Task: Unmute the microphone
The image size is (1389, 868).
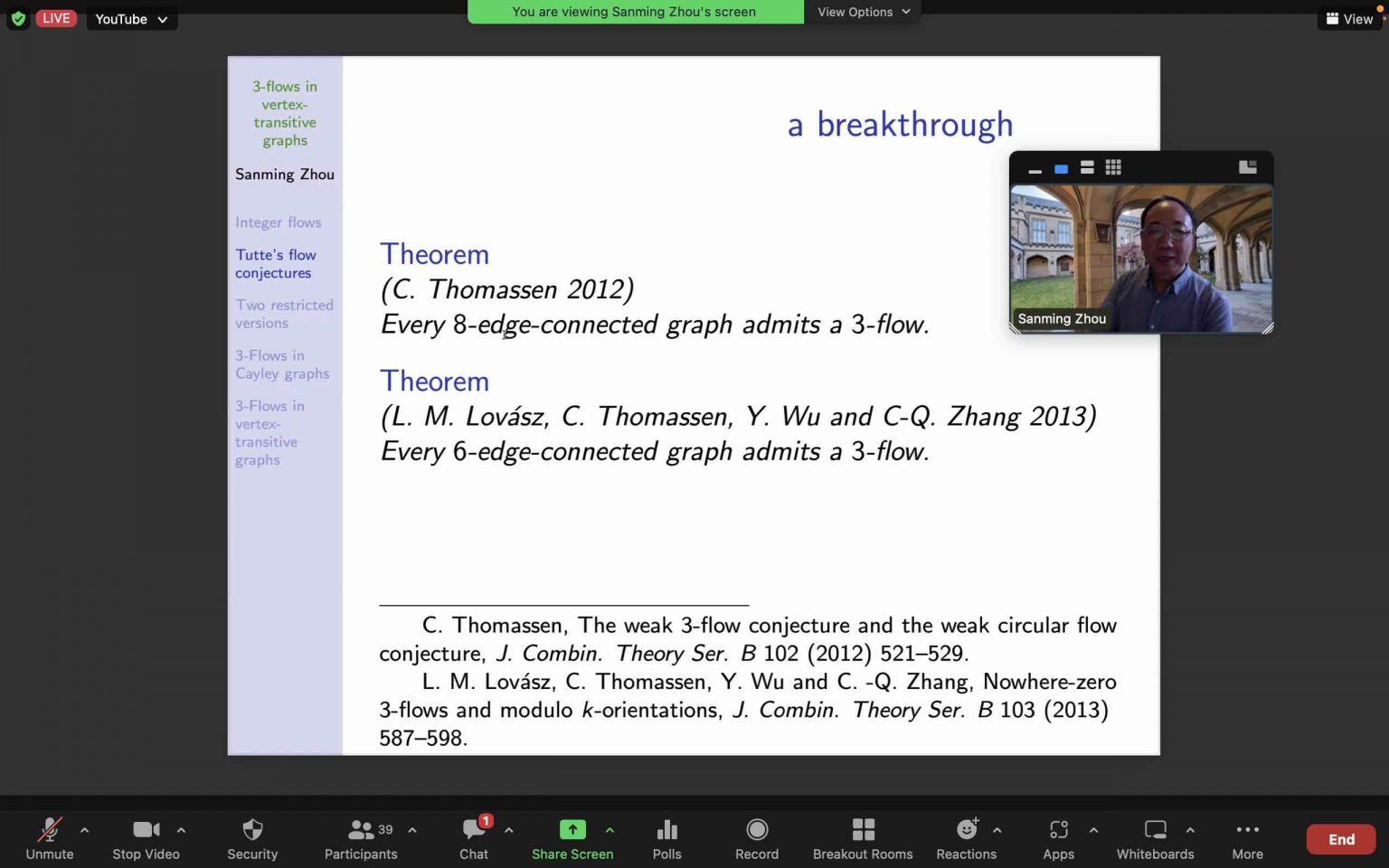Action: (49, 838)
